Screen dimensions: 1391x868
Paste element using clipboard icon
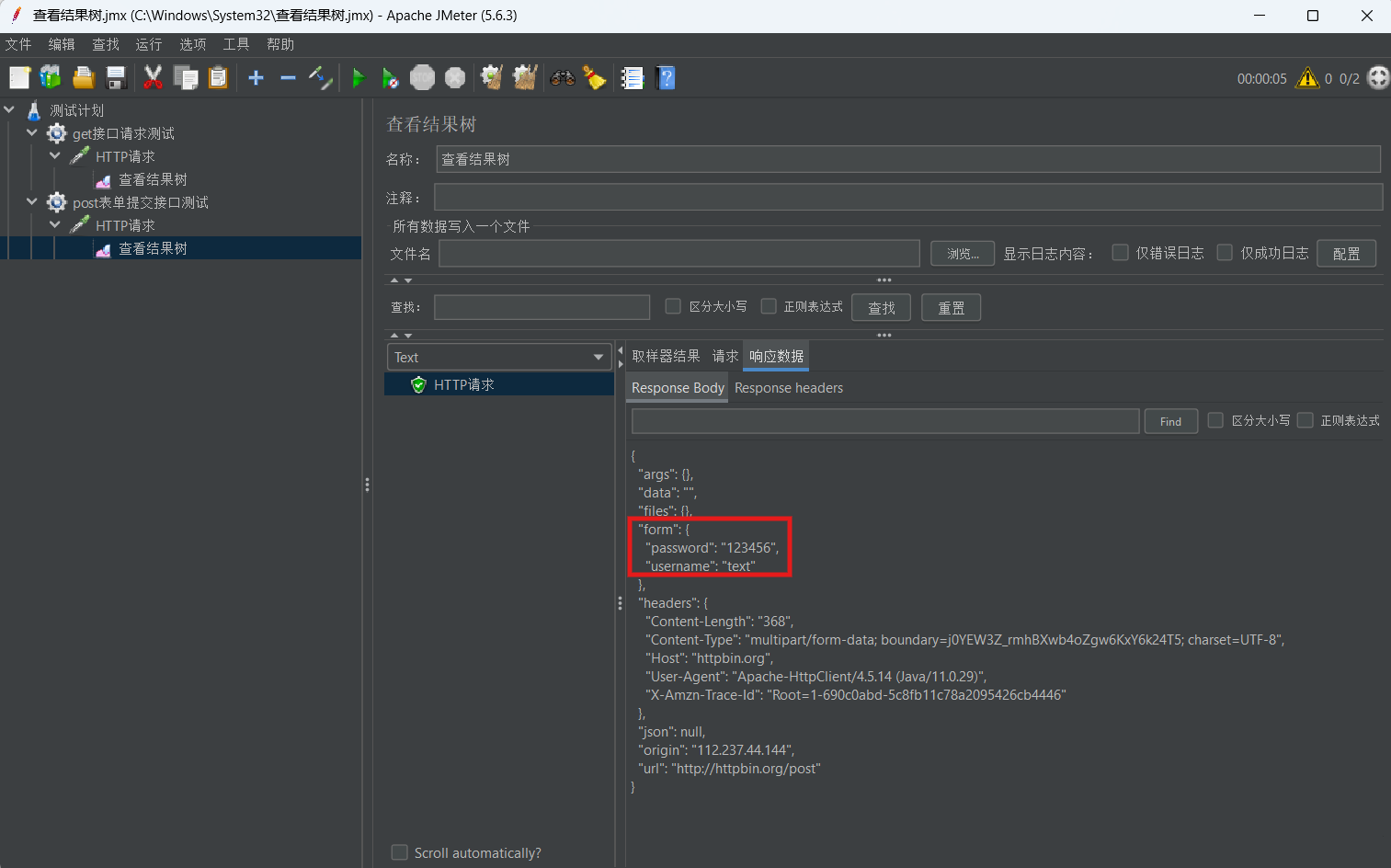click(x=218, y=78)
